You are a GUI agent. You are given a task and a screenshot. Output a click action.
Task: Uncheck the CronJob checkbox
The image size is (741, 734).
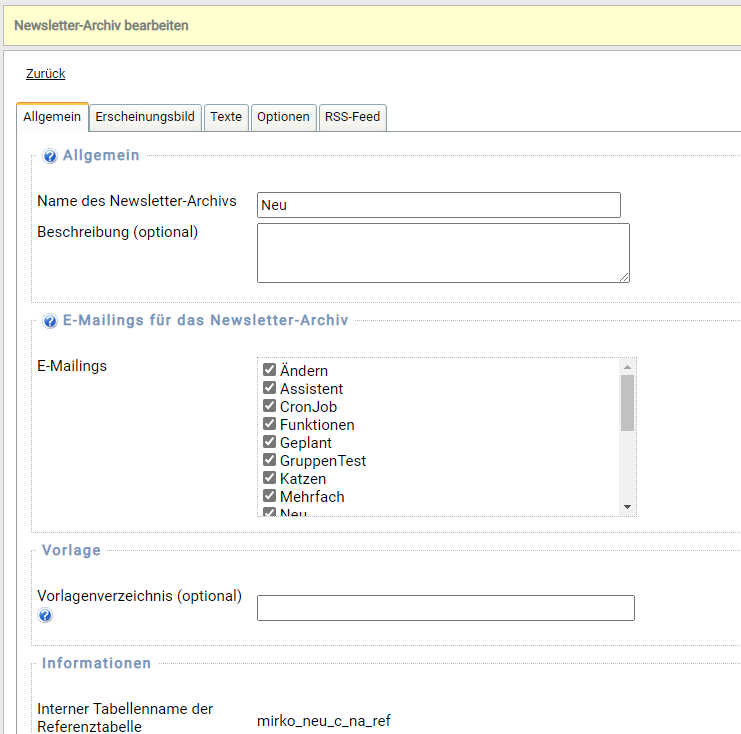[x=269, y=406]
